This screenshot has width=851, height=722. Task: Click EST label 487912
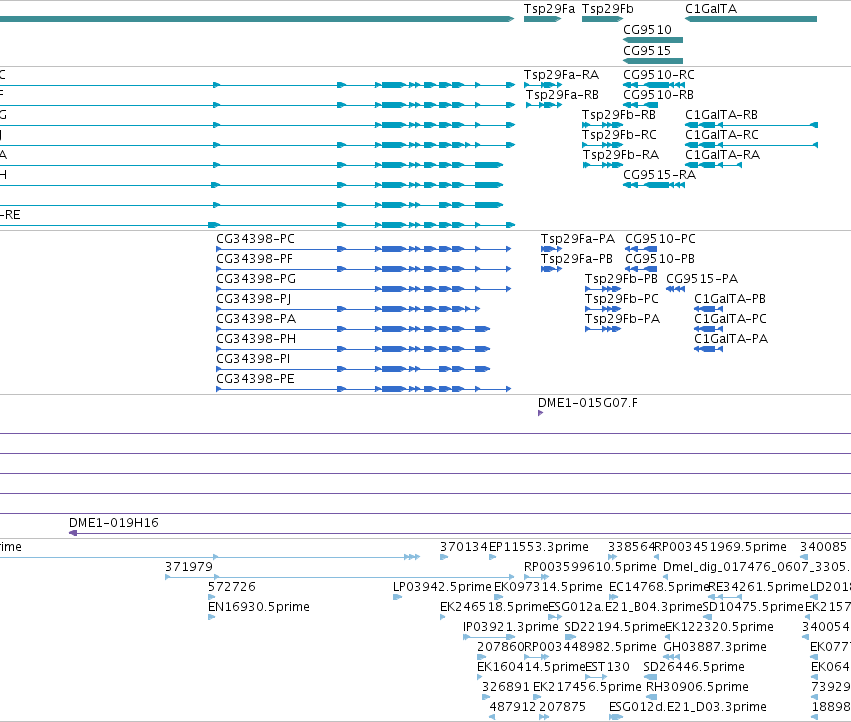pyautogui.click(x=513, y=707)
